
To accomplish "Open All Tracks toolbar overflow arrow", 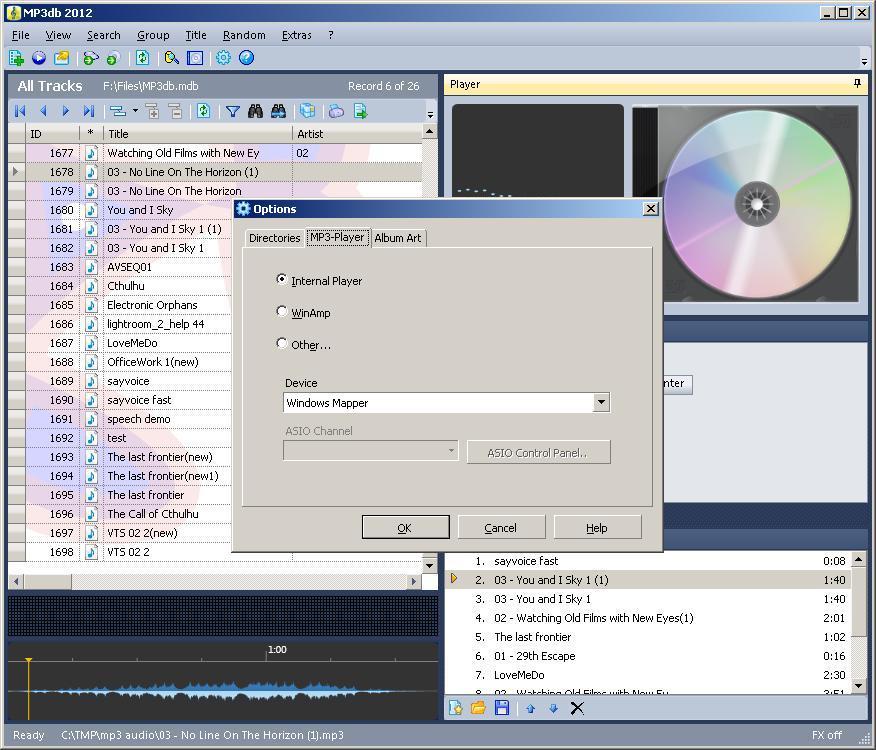I will (x=430, y=114).
